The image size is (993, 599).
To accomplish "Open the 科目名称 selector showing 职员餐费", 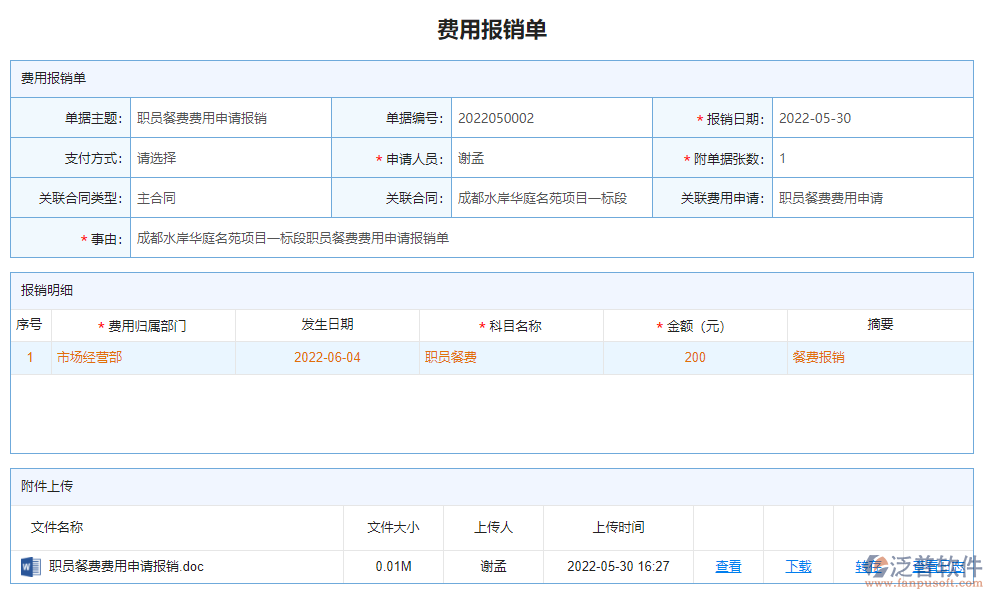I will tap(511, 357).
